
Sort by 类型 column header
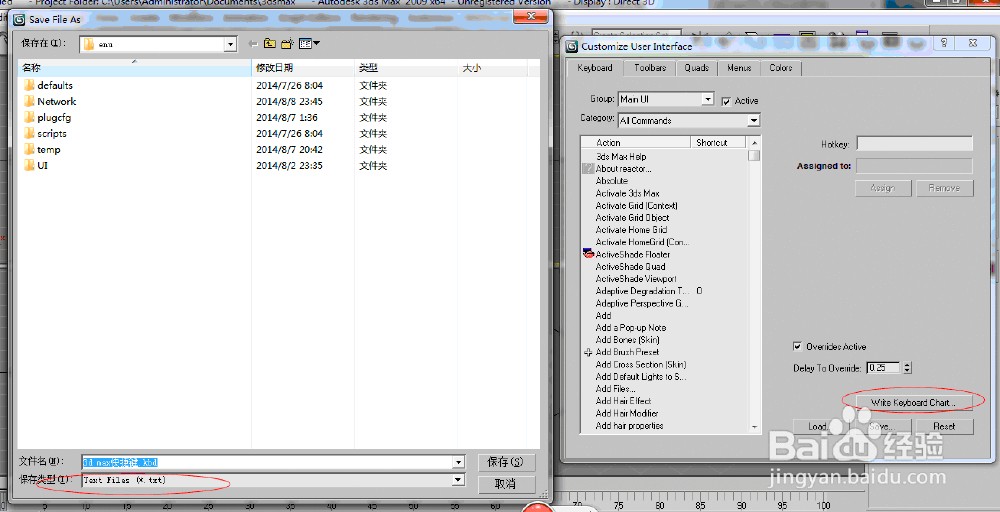[405, 68]
